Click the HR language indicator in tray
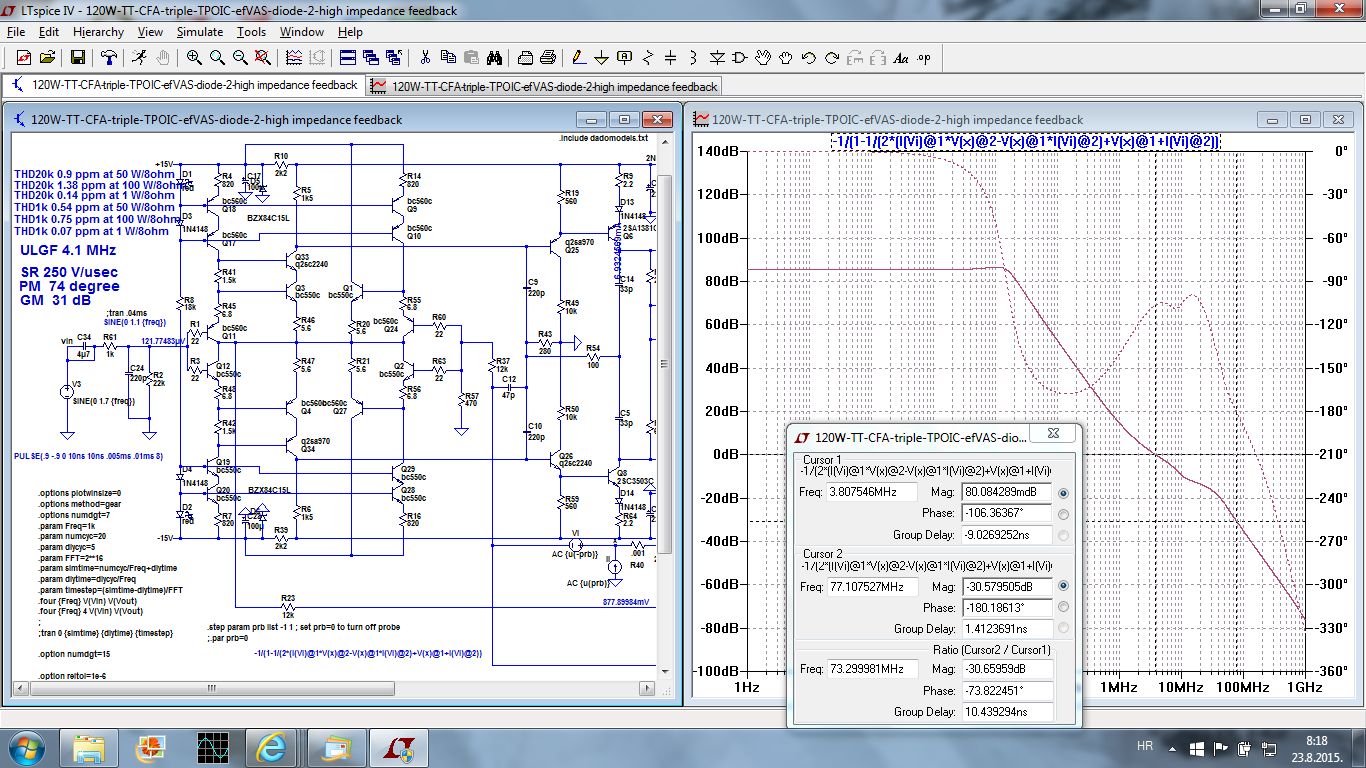Screen dimensions: 1366x768 point(1145,746)
